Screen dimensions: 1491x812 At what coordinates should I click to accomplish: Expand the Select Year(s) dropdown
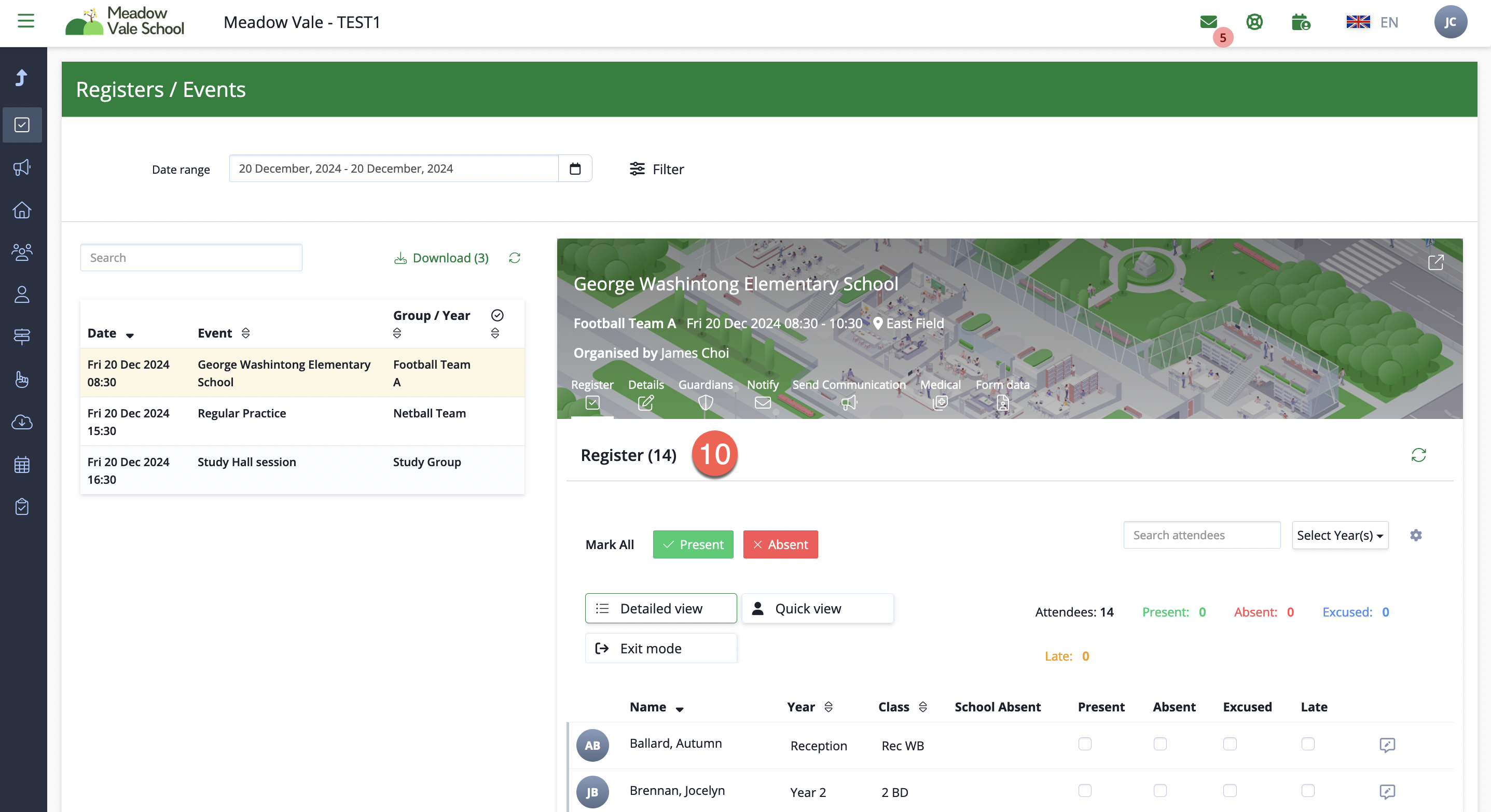[x=1340, y=535]
